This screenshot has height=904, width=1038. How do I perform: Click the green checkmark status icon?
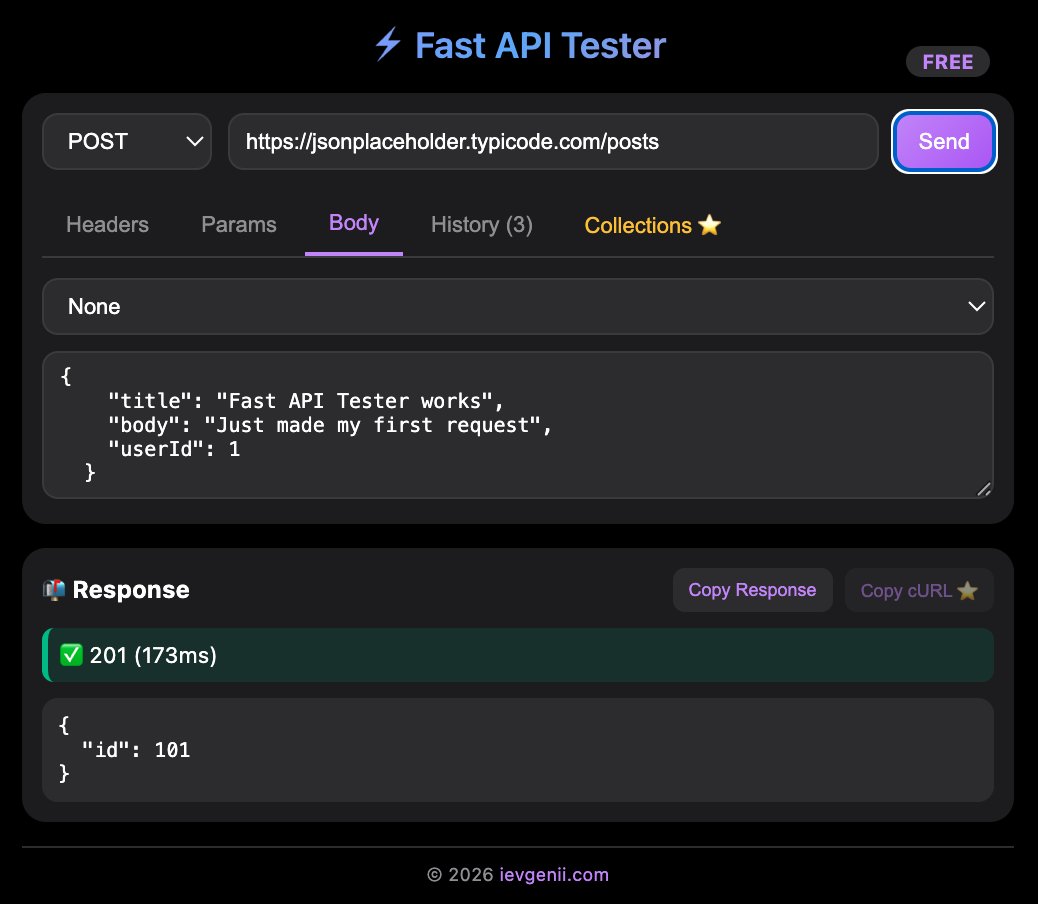[x=71, y=655]
